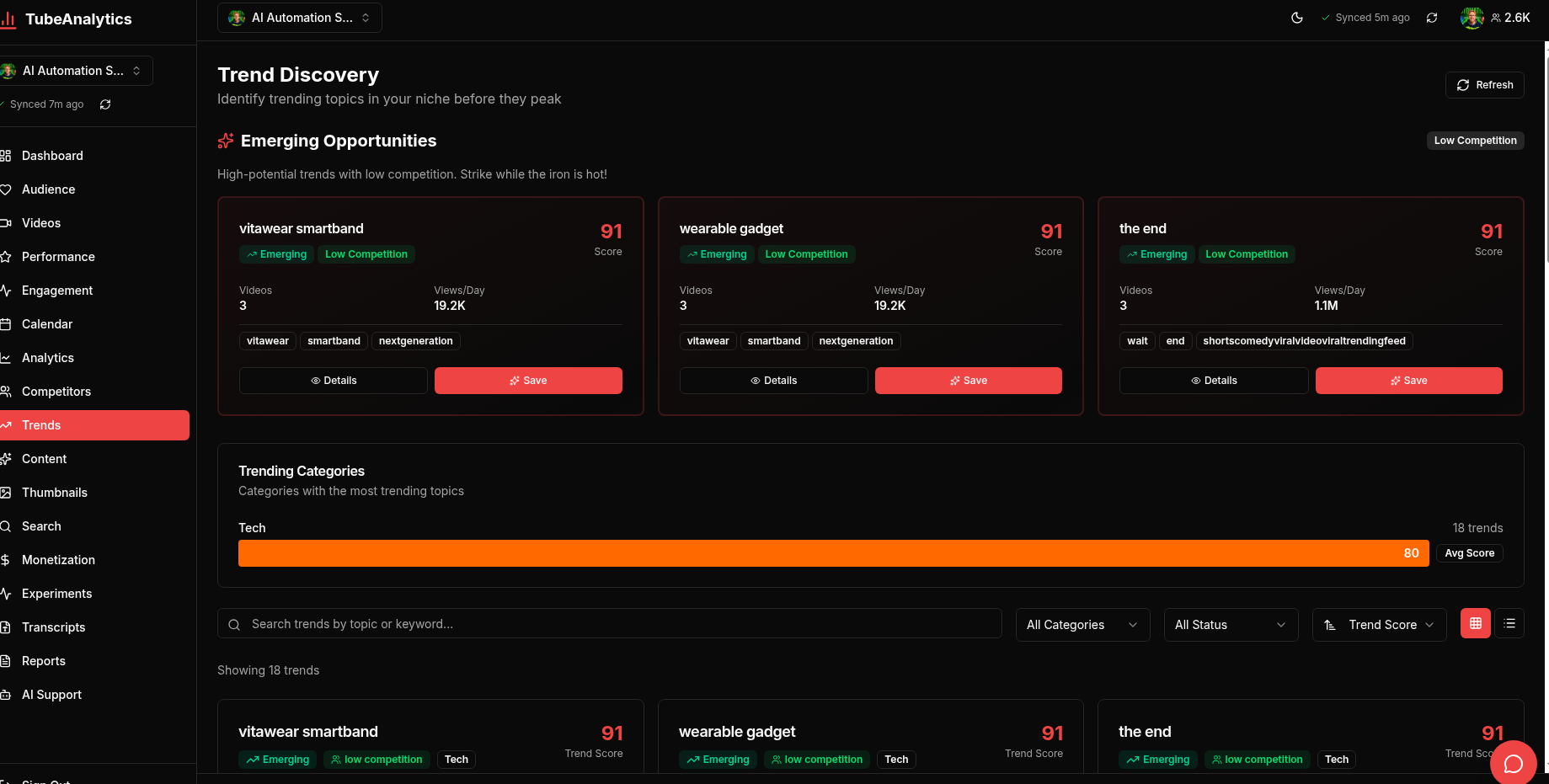Screen dimensions: 1549x784
Task: Expand the All Status dropdown
Action: pos(1231,624)
